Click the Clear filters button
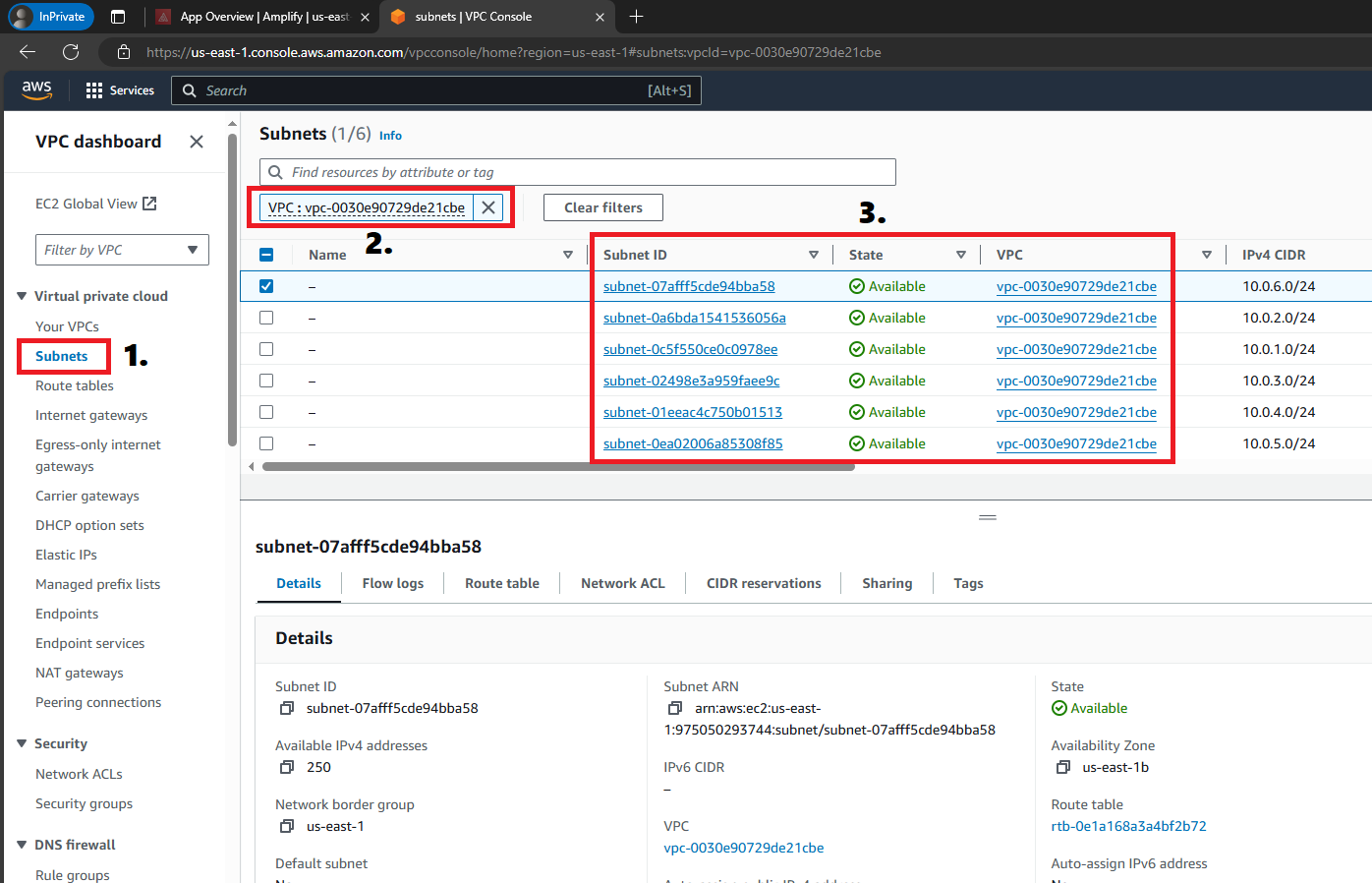 point(603,207)
